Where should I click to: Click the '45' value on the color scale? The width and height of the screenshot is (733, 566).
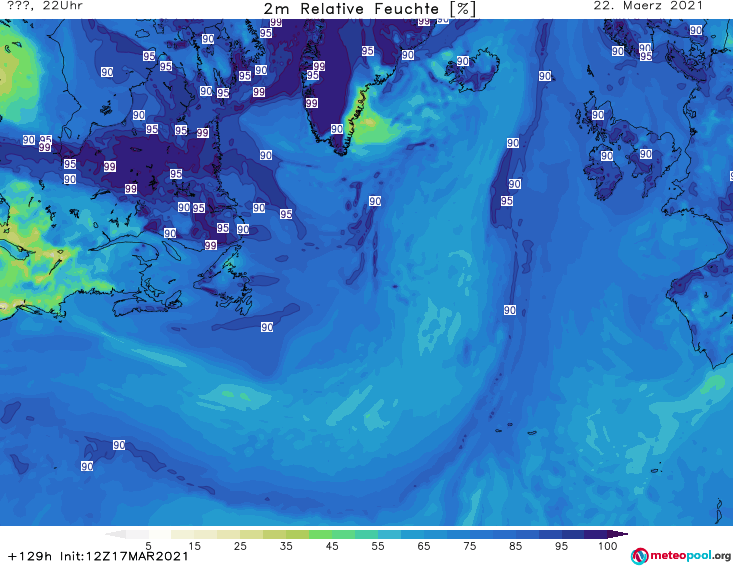[331, 546]
